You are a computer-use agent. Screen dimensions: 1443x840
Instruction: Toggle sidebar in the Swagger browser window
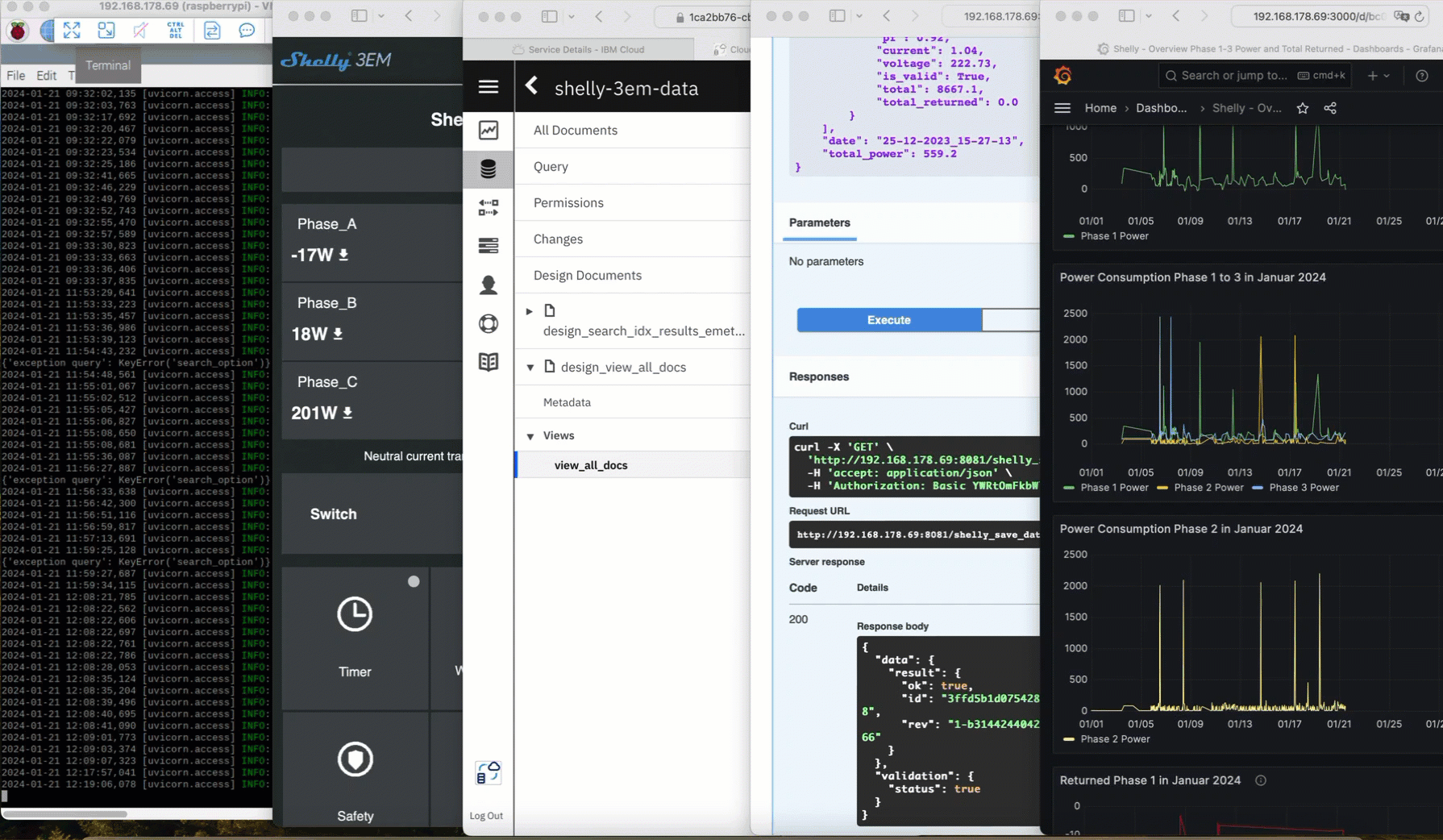pos(838,16)
